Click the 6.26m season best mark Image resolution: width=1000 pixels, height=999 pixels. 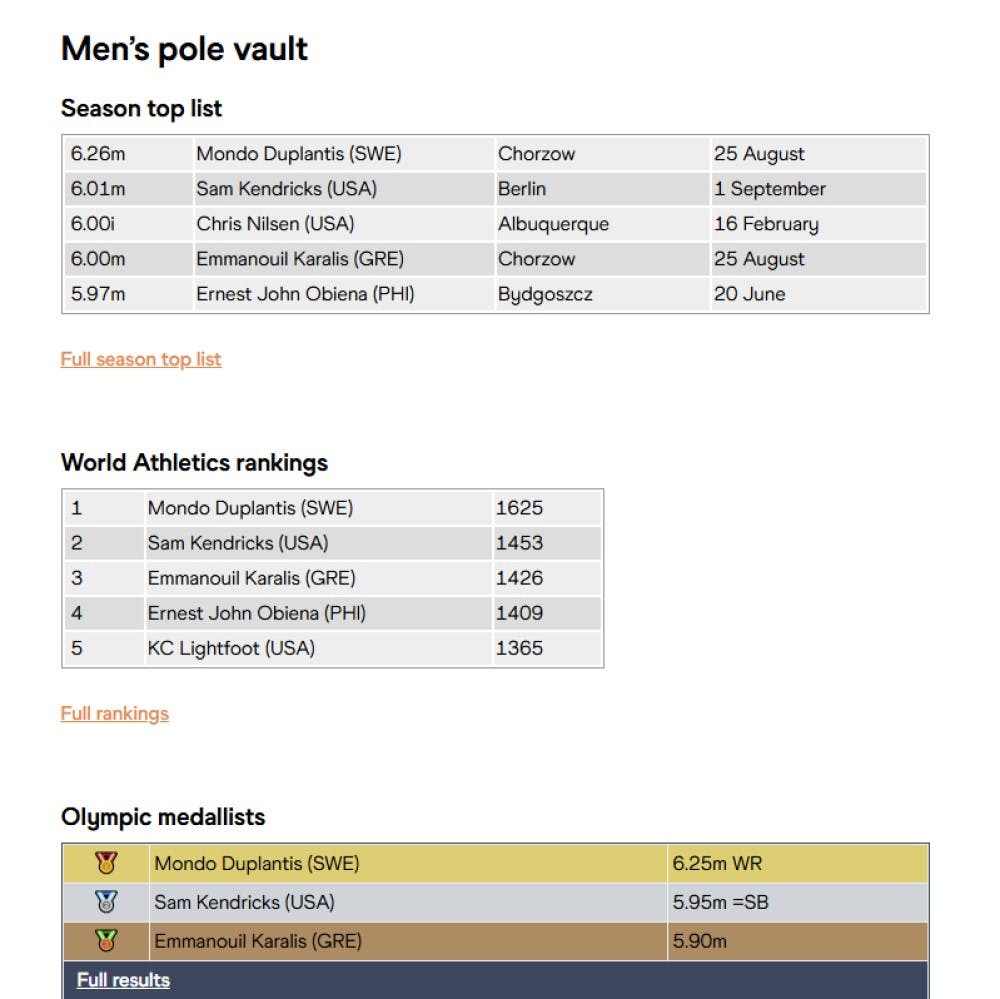click(x=98, y=154)
